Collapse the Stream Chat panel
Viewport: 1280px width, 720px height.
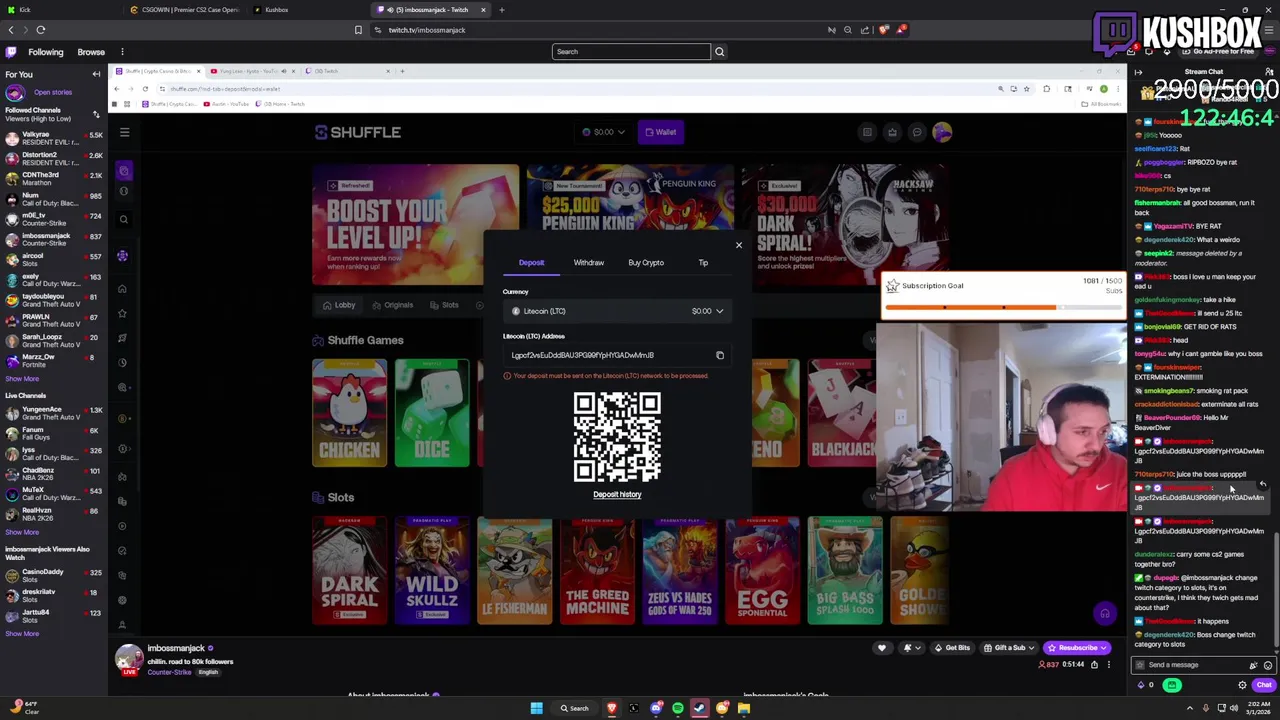click(x=1138, y=72)
